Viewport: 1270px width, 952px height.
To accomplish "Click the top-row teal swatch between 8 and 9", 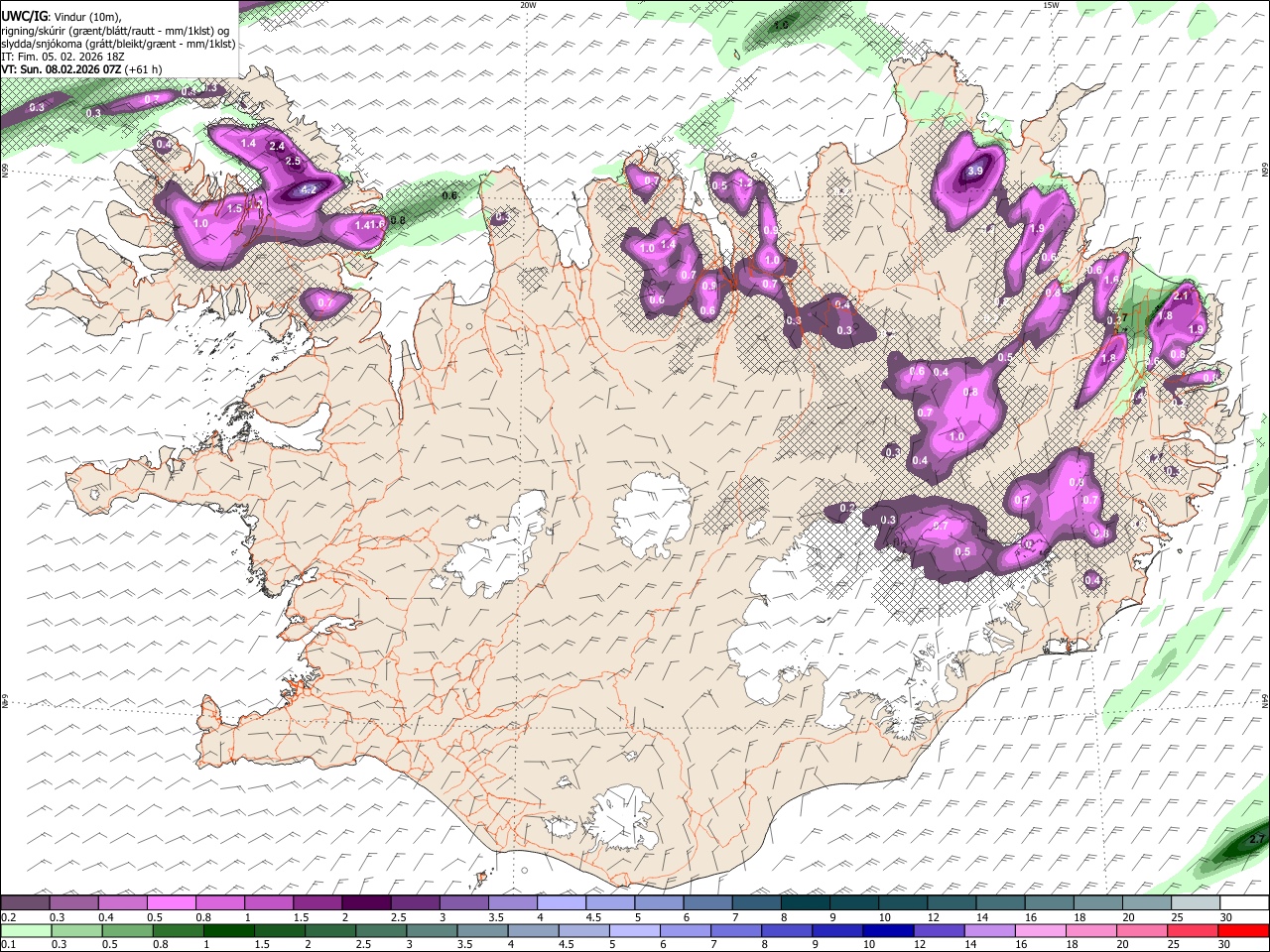I will (806, 903).
